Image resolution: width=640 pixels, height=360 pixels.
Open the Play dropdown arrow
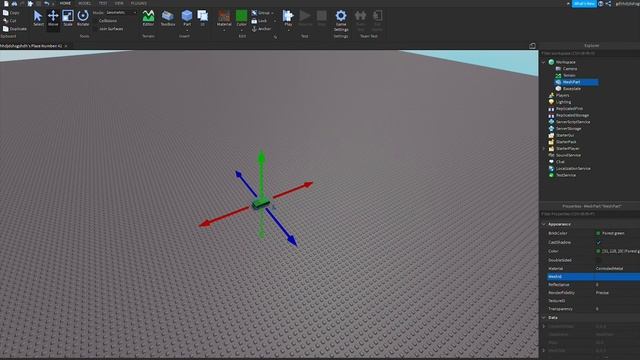point(288,30)
